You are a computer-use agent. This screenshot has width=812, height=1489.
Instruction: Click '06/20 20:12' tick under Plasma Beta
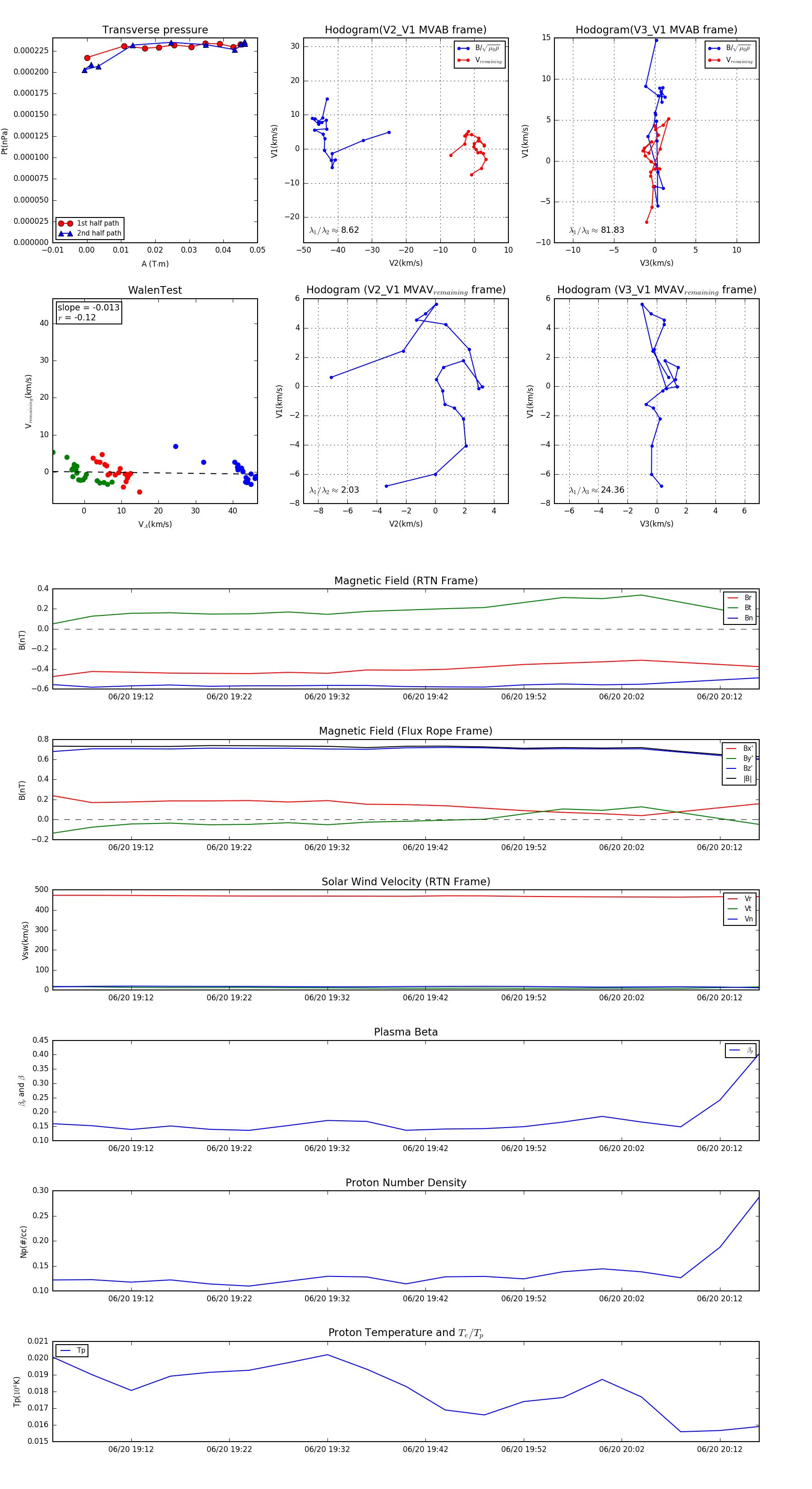coord(720,1148)
